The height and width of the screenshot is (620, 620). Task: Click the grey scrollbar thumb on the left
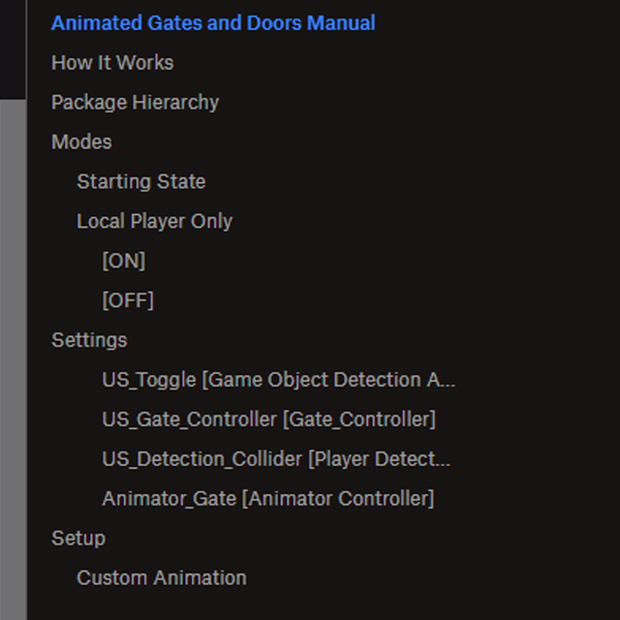pyautogui.click(x=13, y=360)
